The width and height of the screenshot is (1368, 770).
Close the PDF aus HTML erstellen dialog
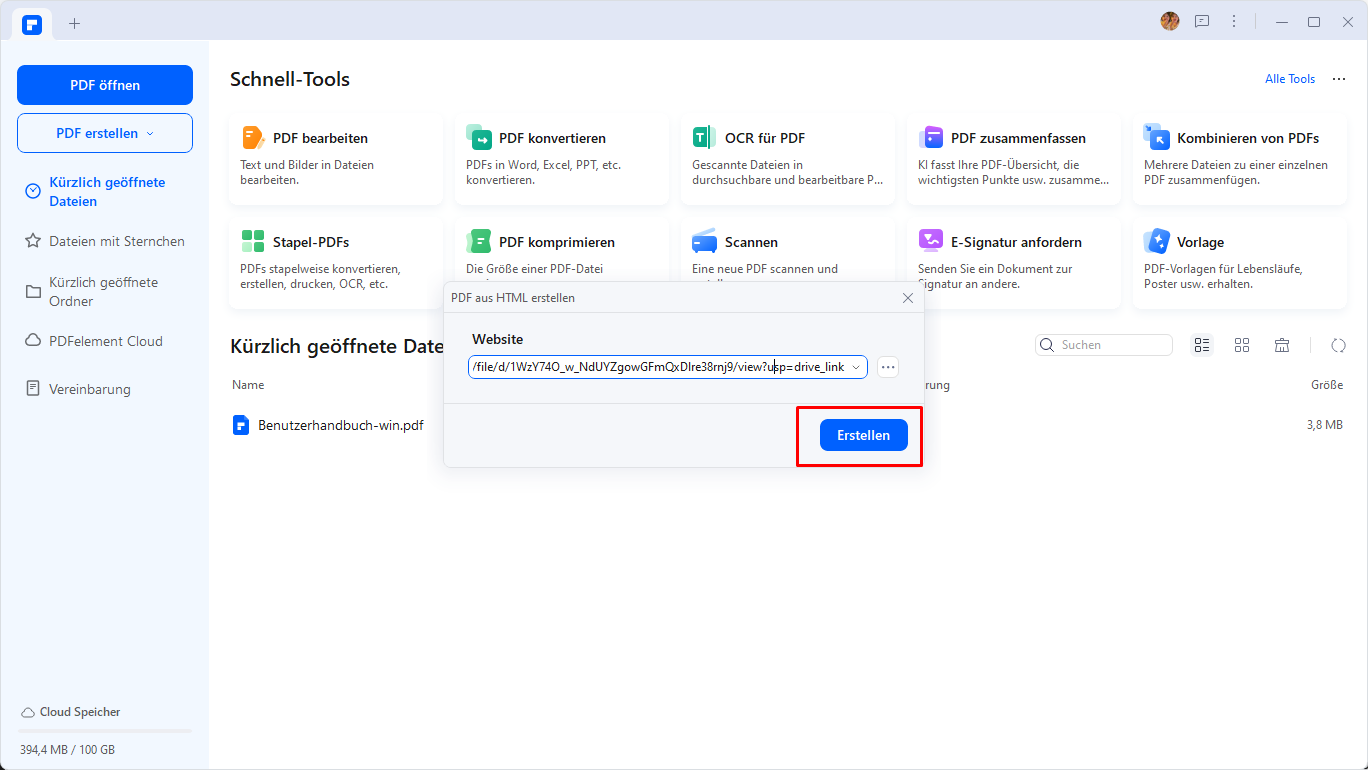point(908,298)
